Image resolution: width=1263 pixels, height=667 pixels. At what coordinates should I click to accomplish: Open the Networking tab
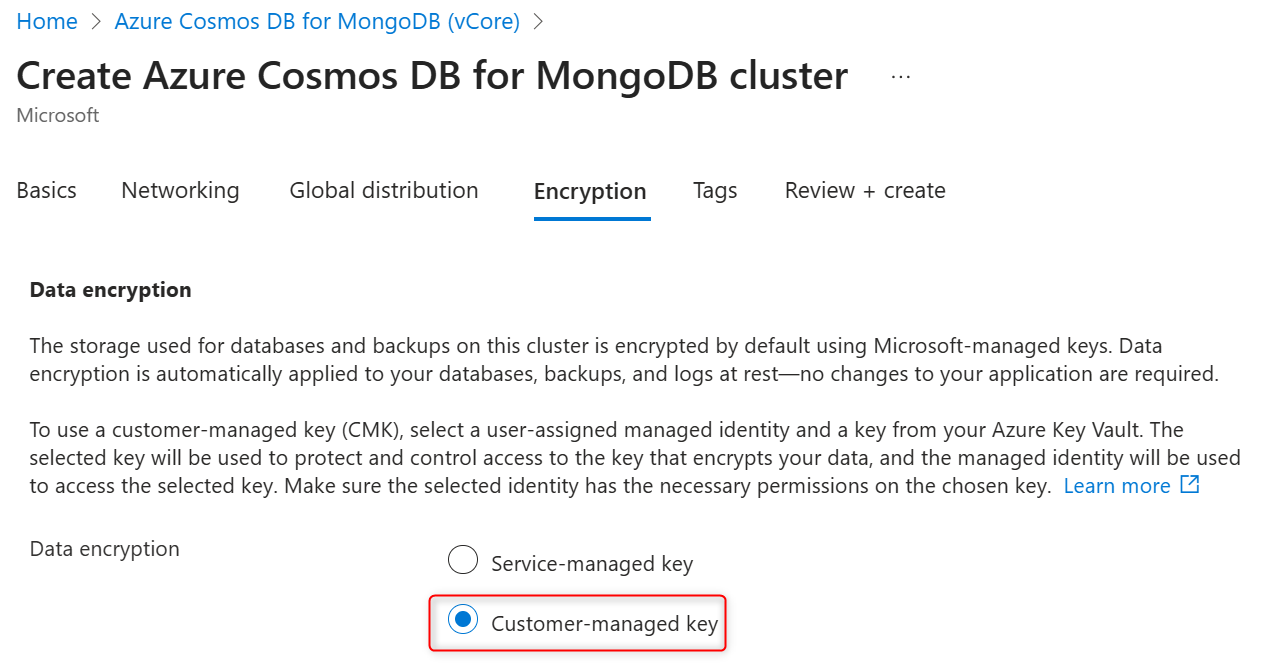(180, 190)
